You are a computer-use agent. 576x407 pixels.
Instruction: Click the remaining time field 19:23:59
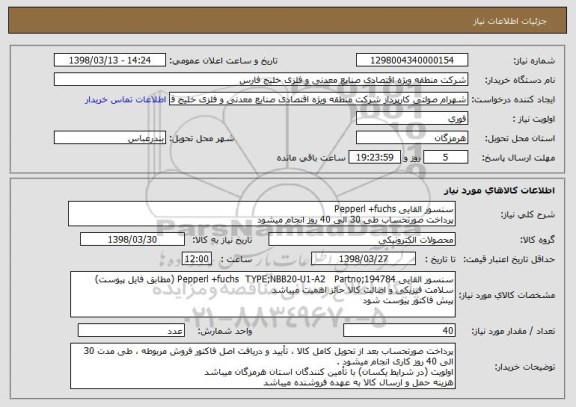coord(374,158)
